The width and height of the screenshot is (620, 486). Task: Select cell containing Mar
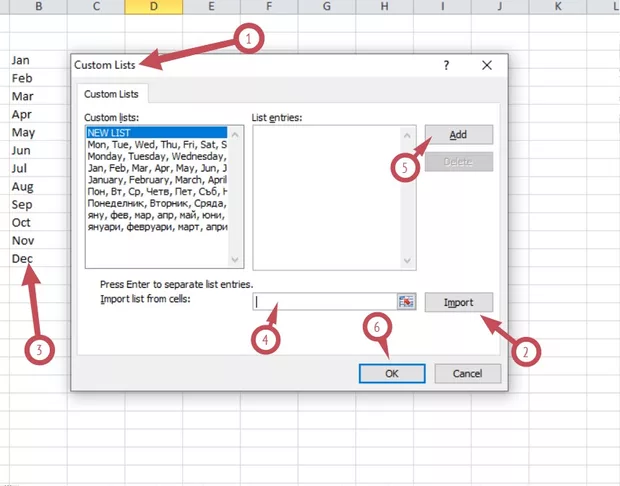pos(38,96)
